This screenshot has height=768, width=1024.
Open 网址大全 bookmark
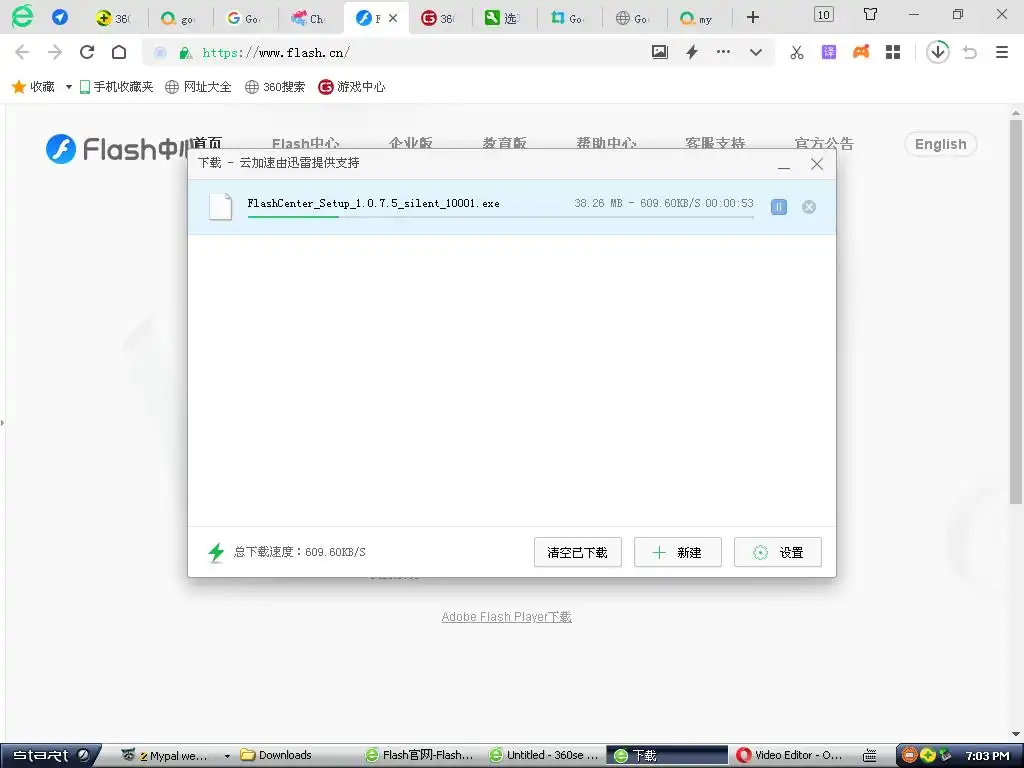point(198,87)
